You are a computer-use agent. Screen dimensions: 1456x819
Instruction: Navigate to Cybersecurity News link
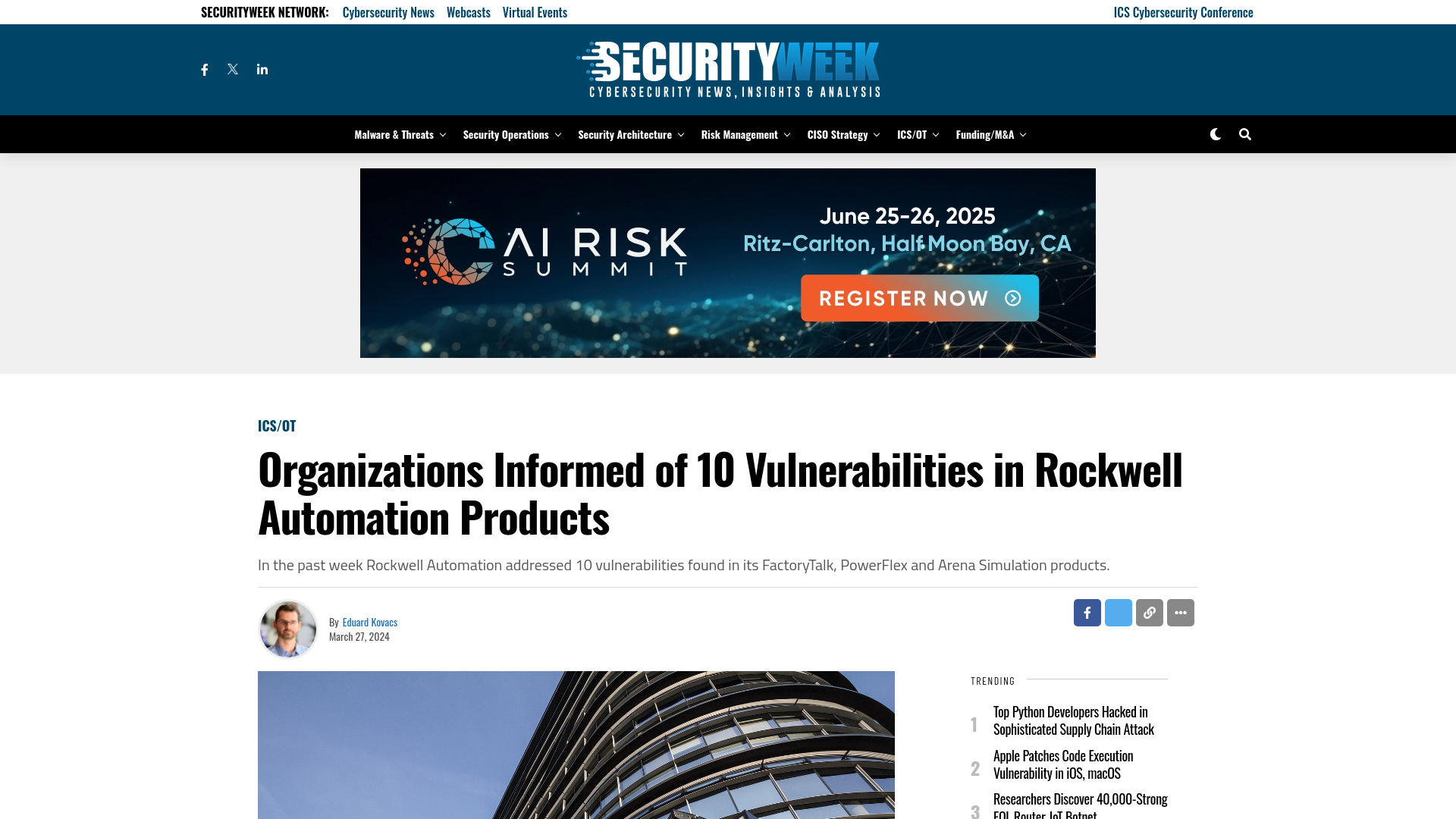coord(388,11)
